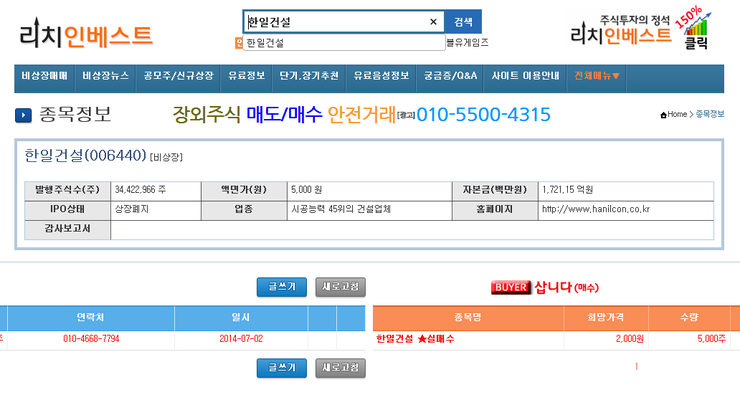
Task: Click the 34,422,966 주 issued shares value
Action: [x=140, y=190]
